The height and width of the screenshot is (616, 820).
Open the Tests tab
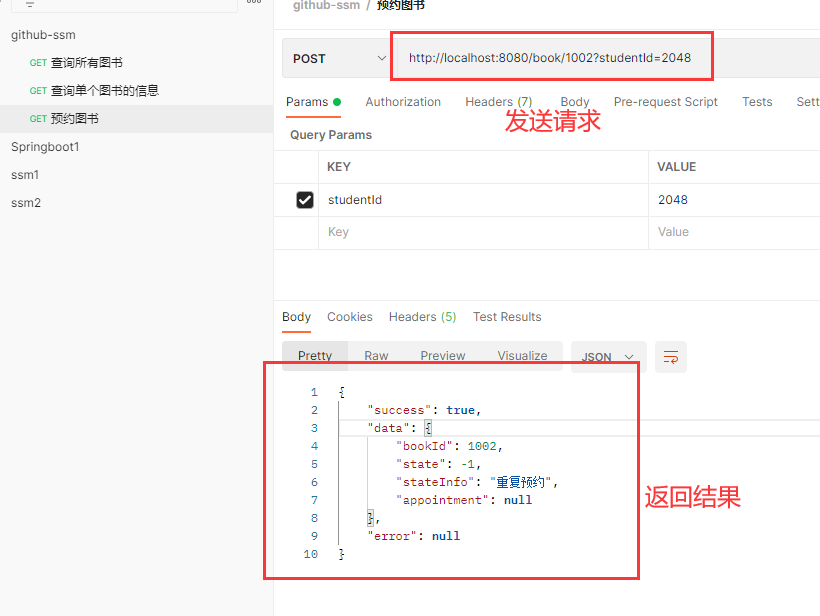coord(757,102)
